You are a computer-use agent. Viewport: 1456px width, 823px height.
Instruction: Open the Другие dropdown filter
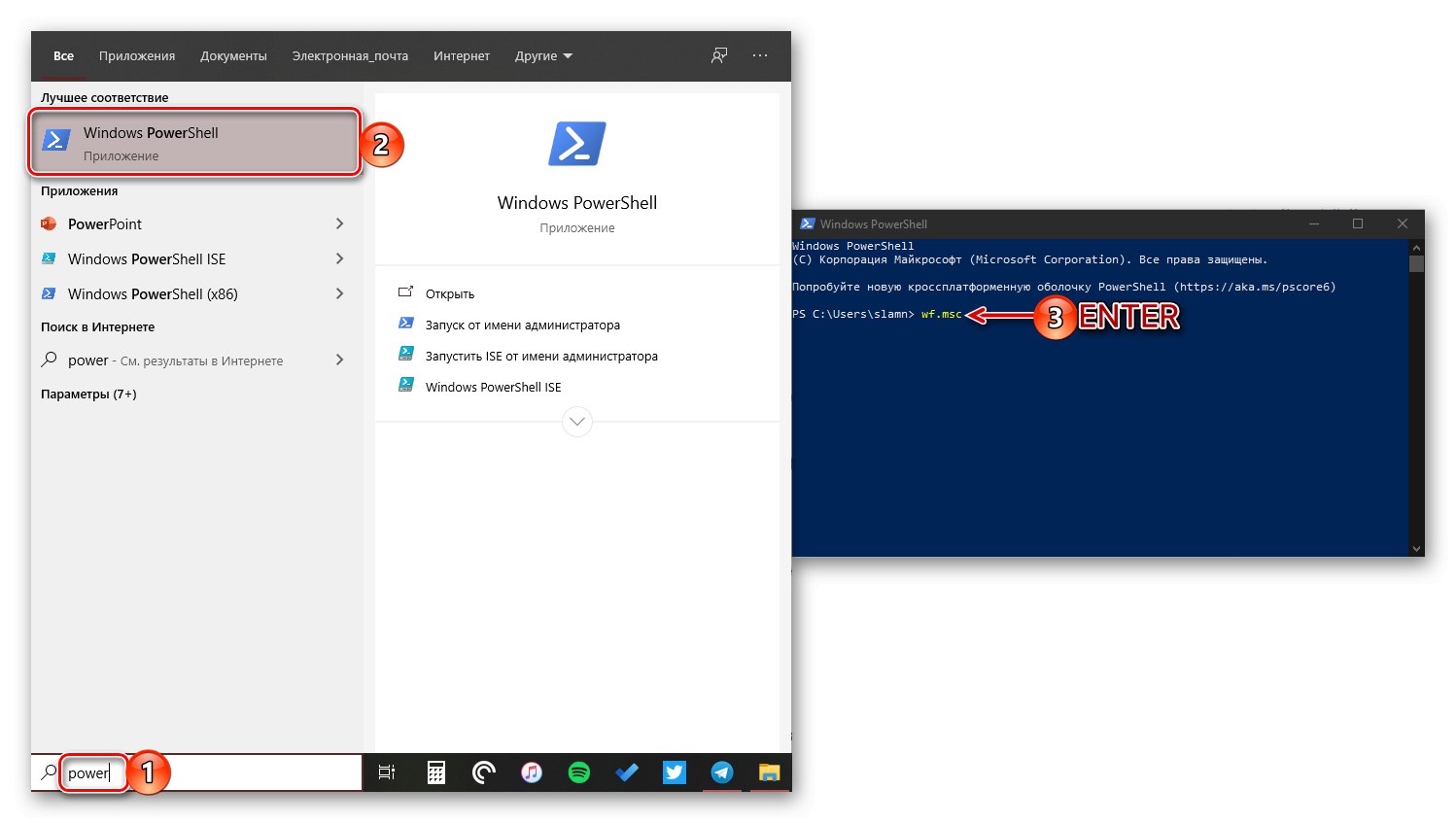543,55
